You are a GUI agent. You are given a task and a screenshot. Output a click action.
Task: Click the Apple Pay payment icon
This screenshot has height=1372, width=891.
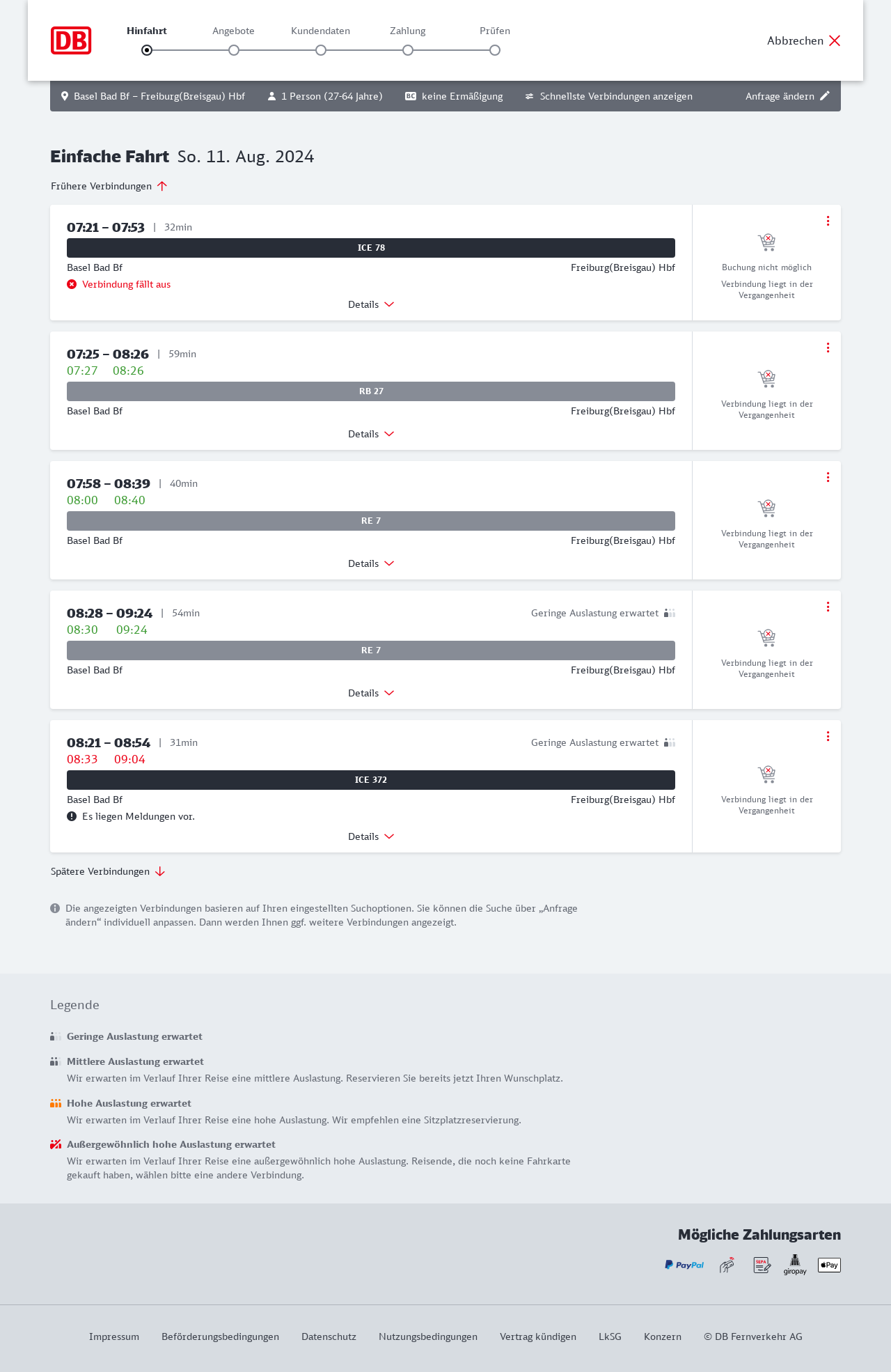829,1265
